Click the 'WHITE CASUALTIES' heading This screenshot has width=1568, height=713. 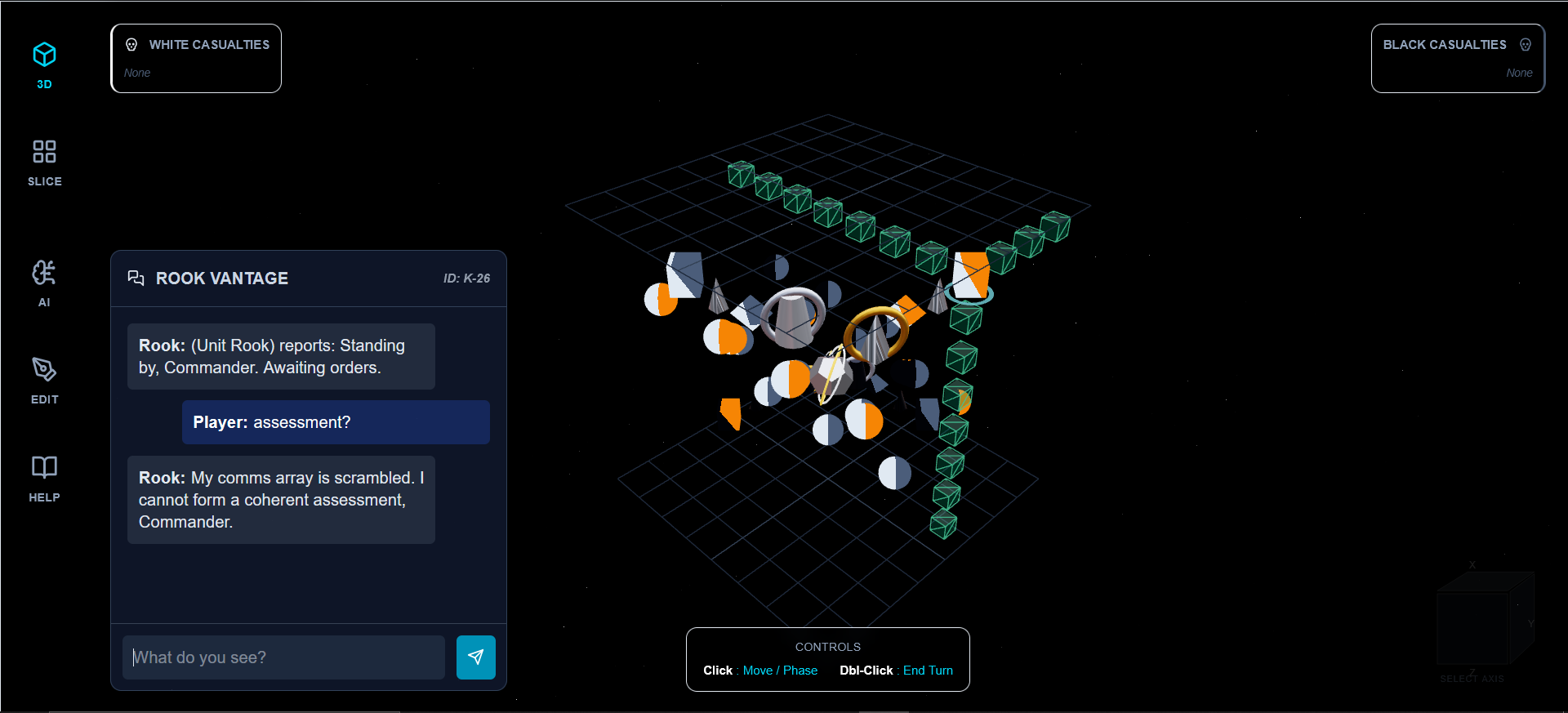[x=209, y=45]
